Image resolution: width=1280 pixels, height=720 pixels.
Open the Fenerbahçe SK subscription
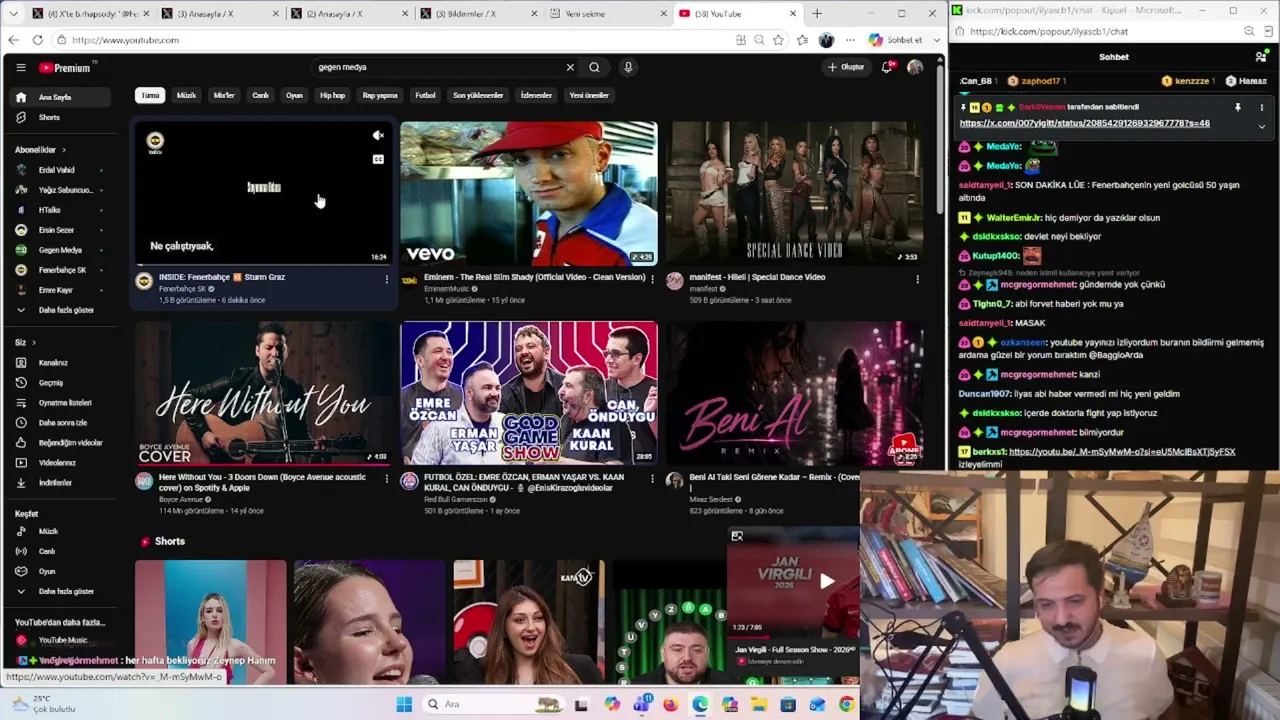(x=58, y=270)
